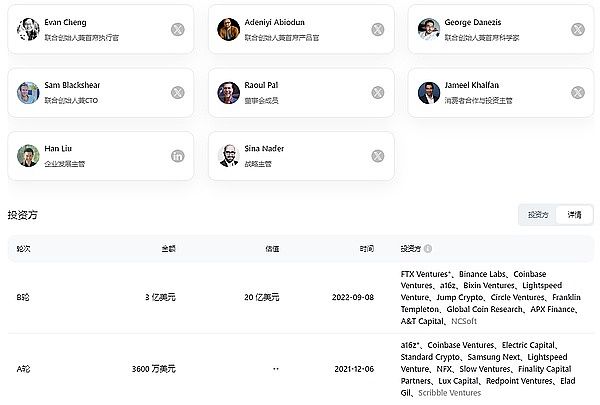
Task: Click George Danezis's avatar photo
Action: 429,29
